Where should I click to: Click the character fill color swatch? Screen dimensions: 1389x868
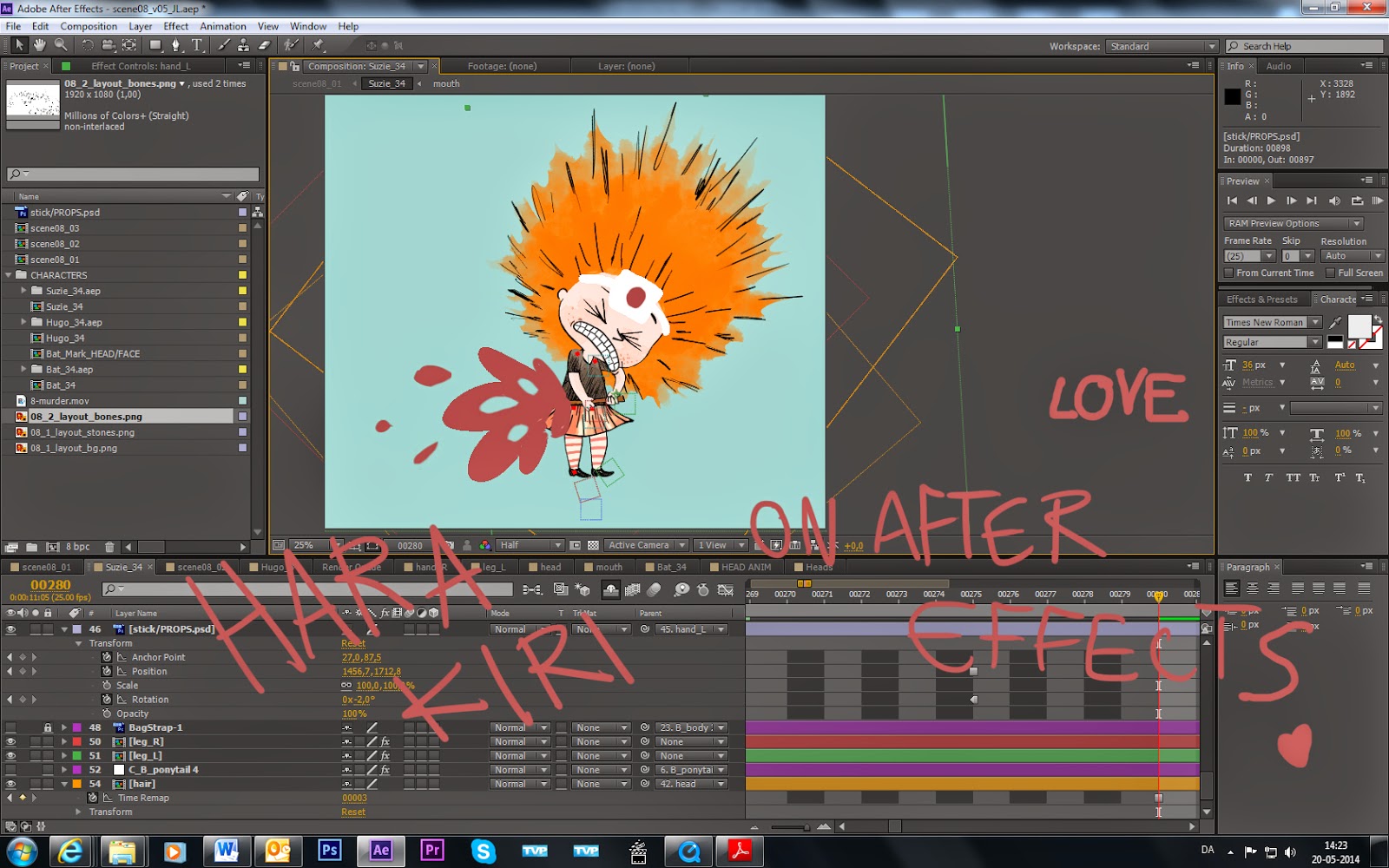click(x=1359, y=327)
